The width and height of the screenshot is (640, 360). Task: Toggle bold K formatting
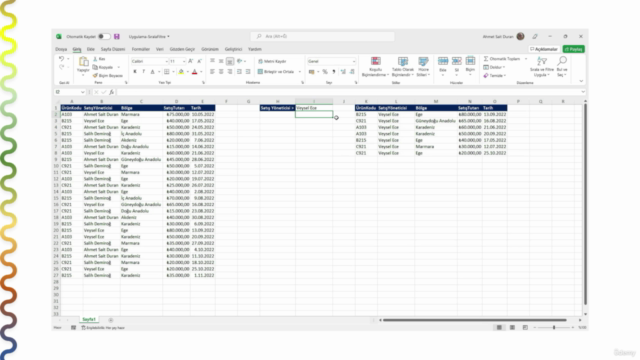(135, 72)
